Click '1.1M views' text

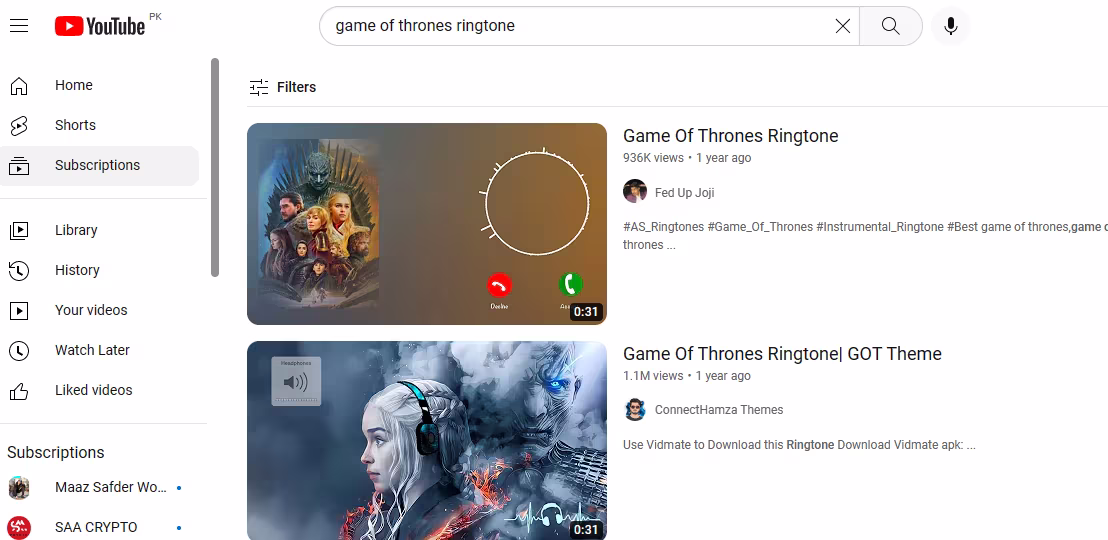point(653,375)
